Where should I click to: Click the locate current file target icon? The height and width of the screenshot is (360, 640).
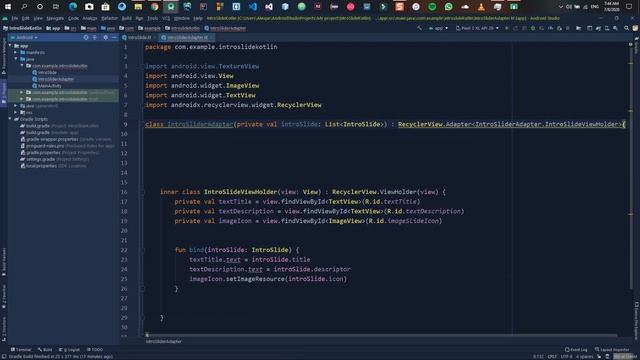click(x=86, y=38)
